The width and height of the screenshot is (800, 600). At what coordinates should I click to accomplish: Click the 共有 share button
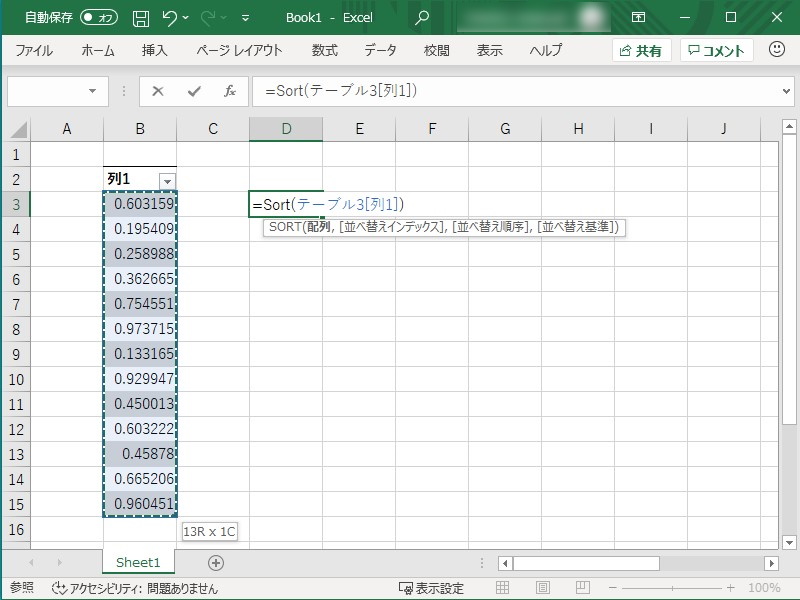(641, 50)
